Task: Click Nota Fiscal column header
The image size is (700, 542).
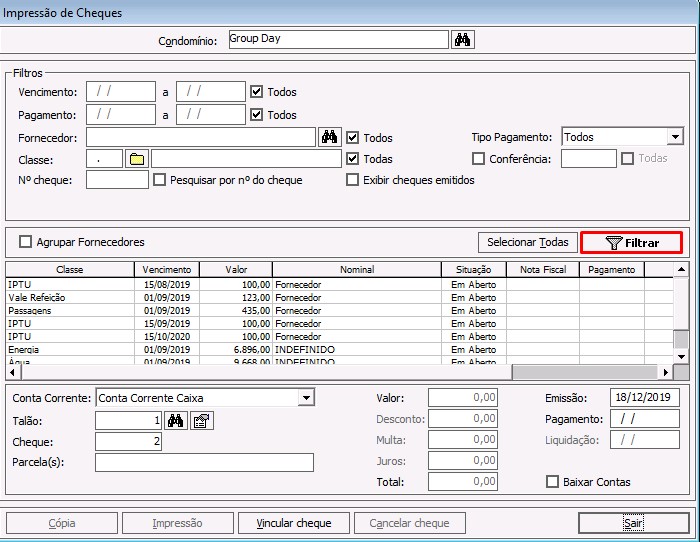Action: click(543, 270)
